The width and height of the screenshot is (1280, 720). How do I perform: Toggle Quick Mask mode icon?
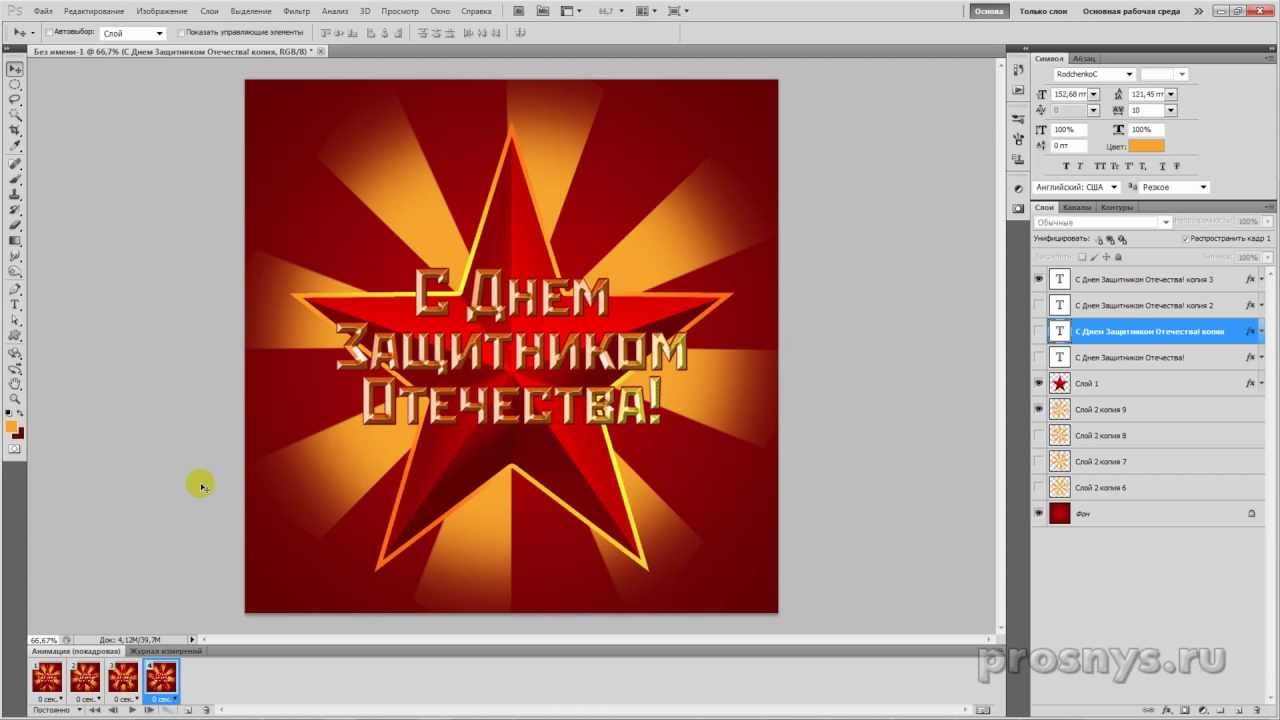point(15,448)
